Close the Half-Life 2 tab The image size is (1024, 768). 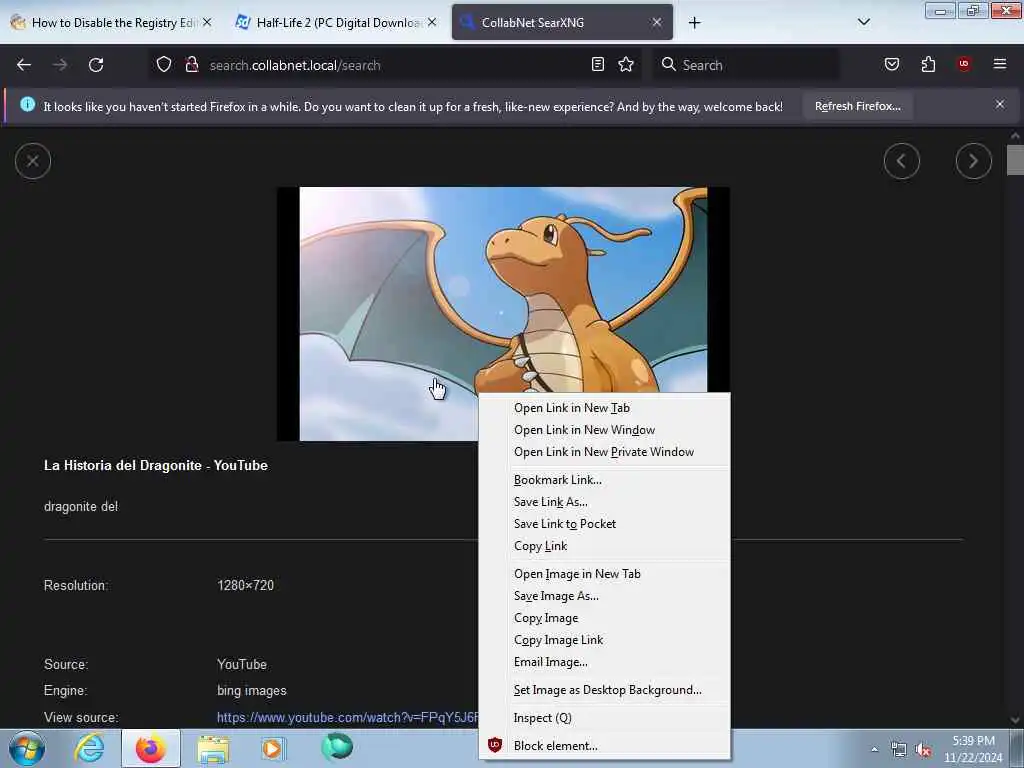tap(432, 22)
